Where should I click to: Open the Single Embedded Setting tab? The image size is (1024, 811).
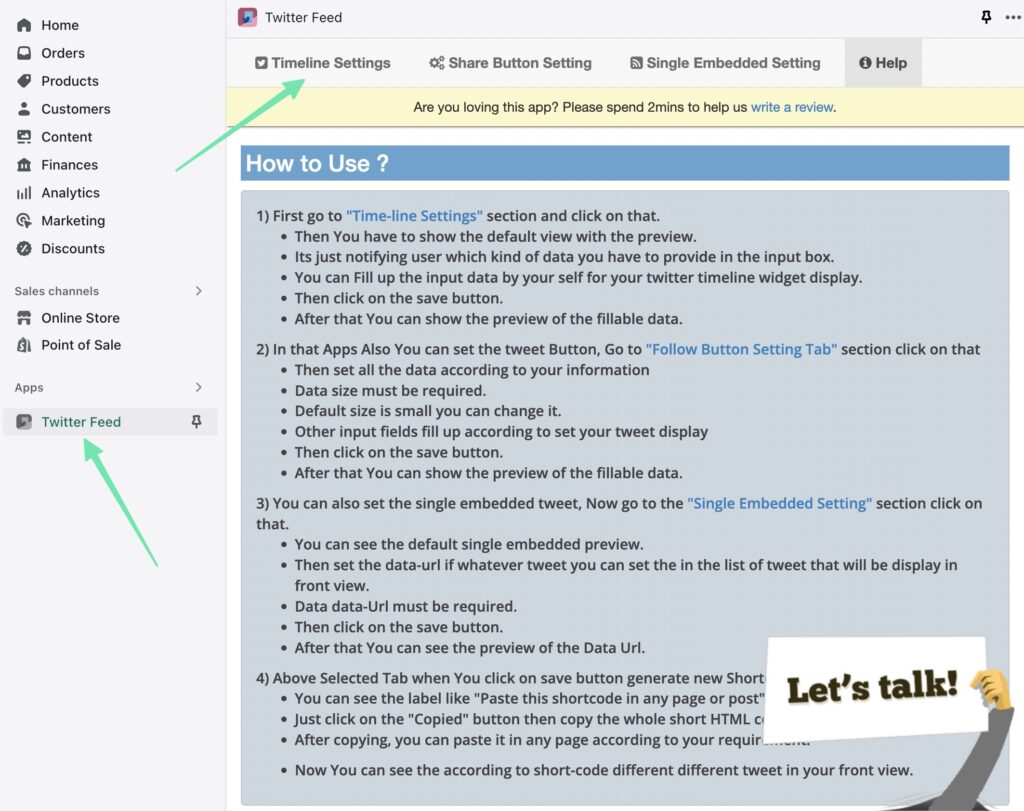coord(725,62)
